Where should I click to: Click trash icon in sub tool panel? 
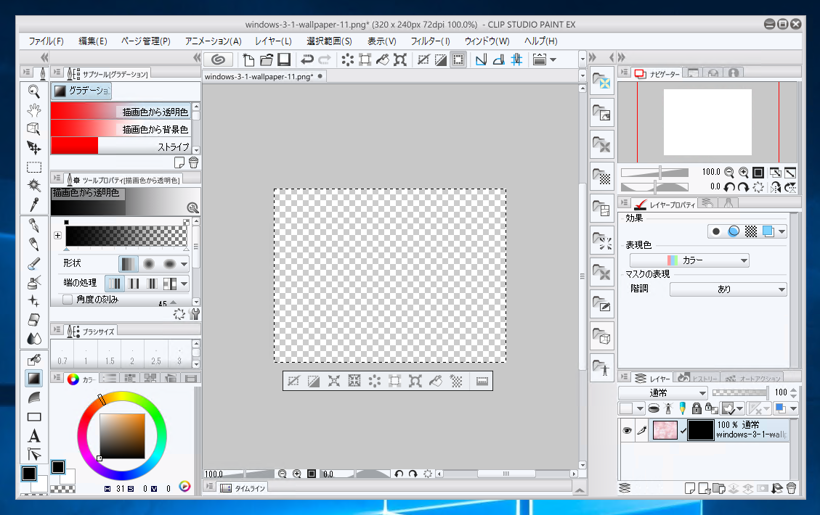tap(193, 163)
